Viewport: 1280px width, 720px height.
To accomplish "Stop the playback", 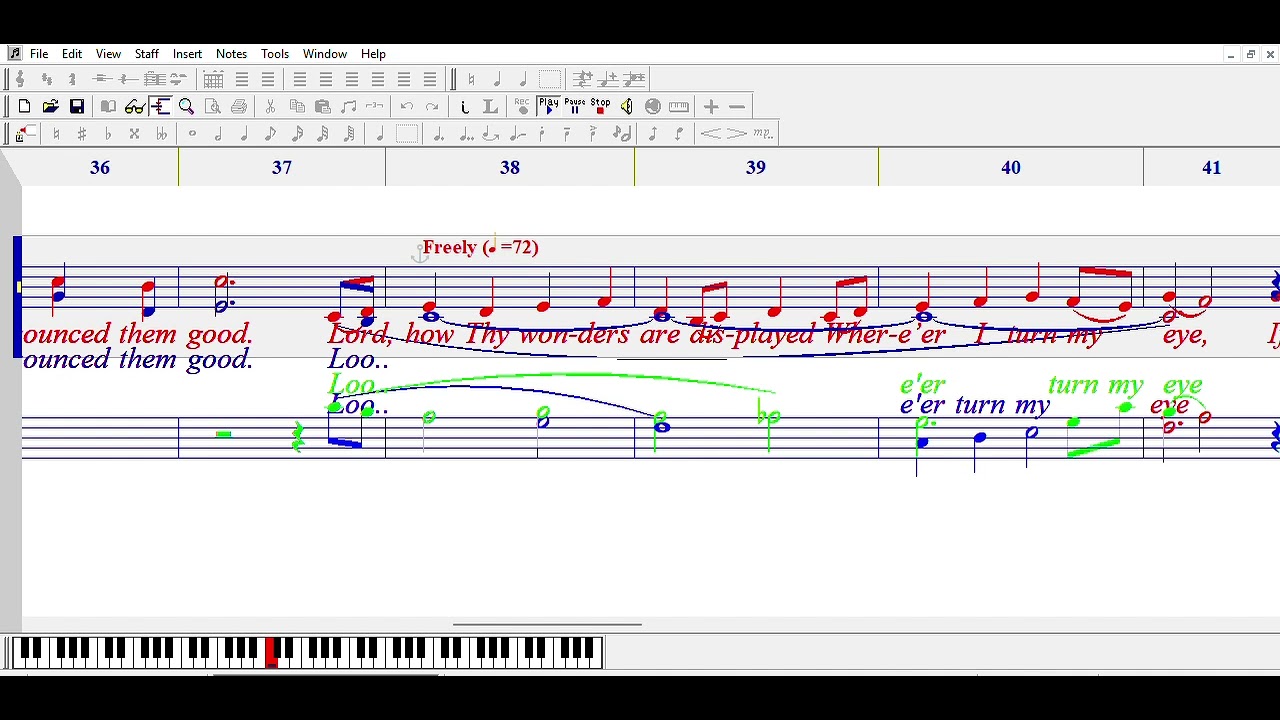I will point(600,106).
